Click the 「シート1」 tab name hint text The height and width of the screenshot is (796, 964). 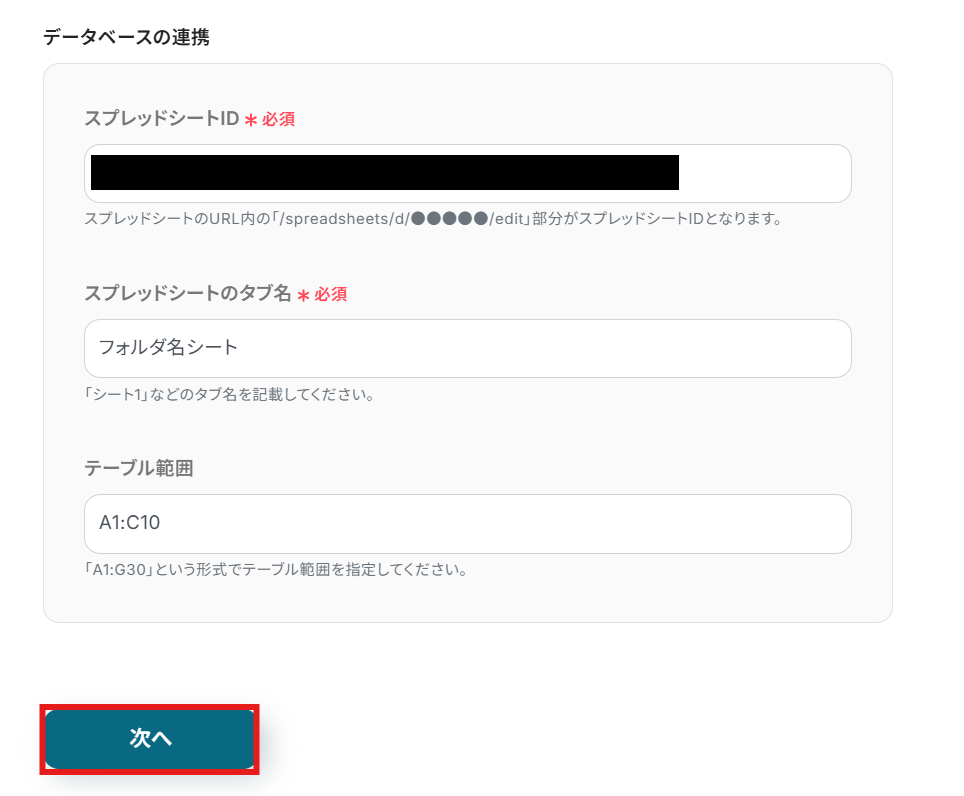pos(114,394)
